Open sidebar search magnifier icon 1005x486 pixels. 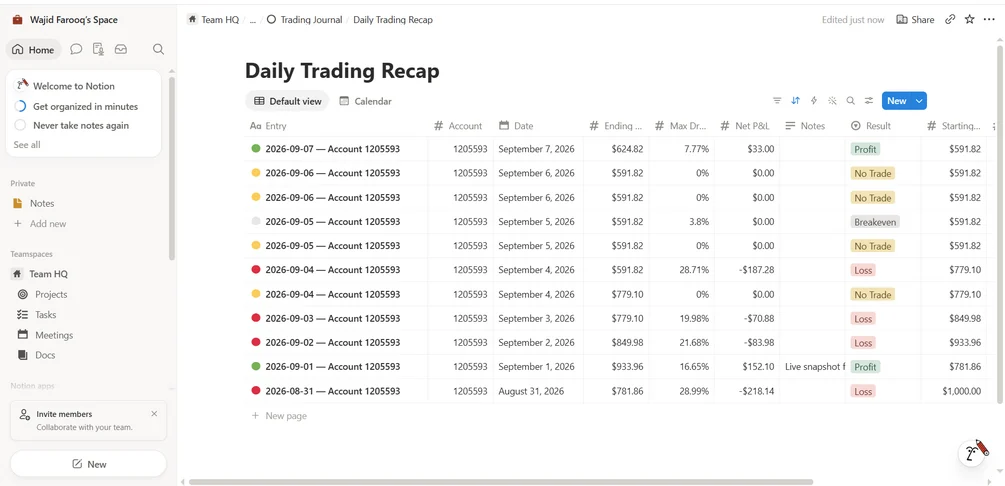point(158,49)
